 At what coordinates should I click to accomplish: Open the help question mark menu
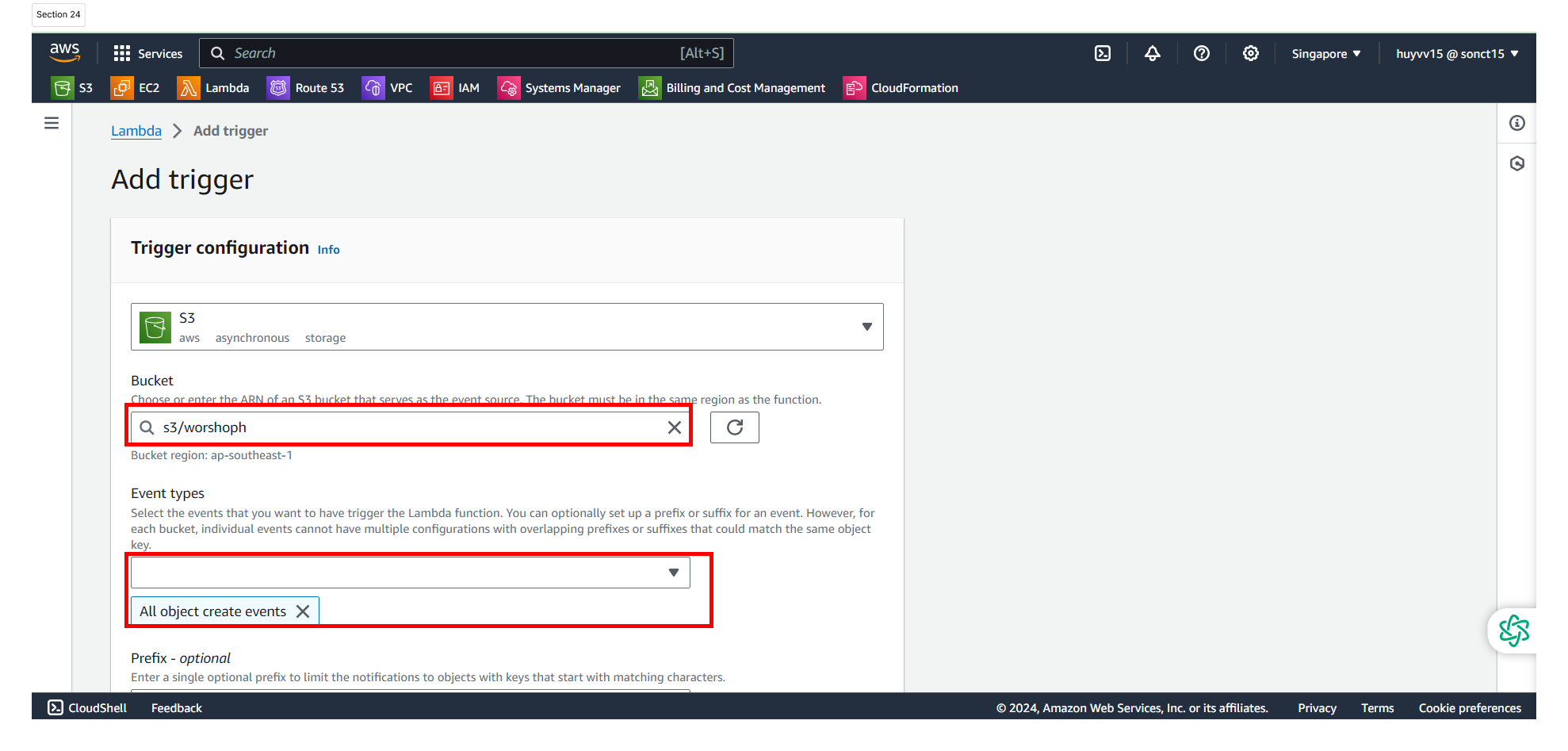(x=1202, y=53)
